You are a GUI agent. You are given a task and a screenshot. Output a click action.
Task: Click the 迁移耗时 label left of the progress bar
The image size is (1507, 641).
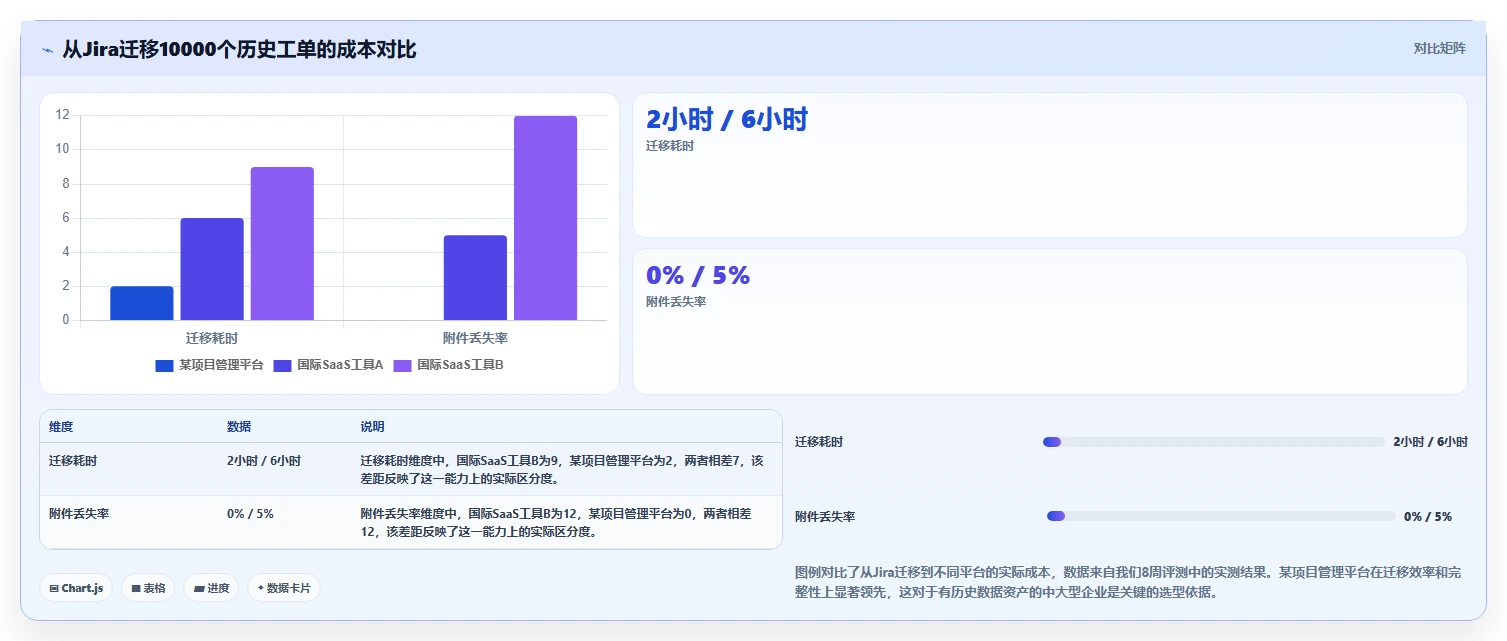819,442
